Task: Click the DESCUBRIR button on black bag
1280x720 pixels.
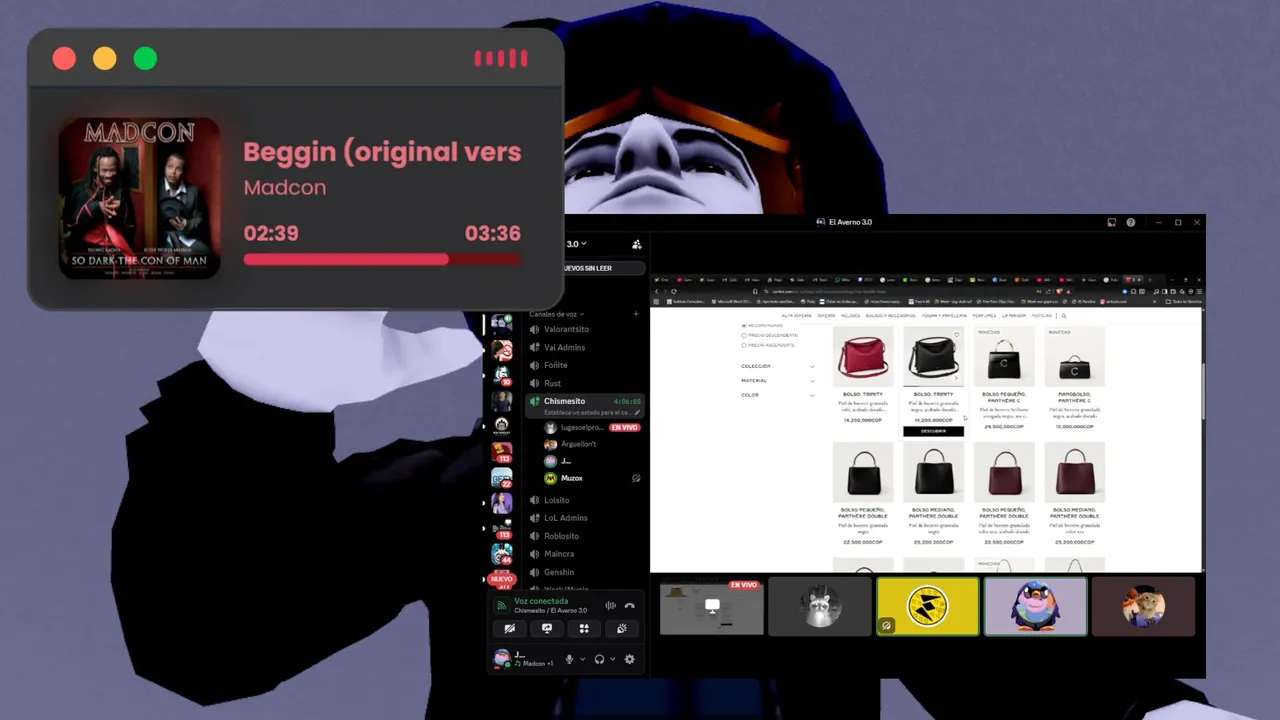Action: click(933, 431)
